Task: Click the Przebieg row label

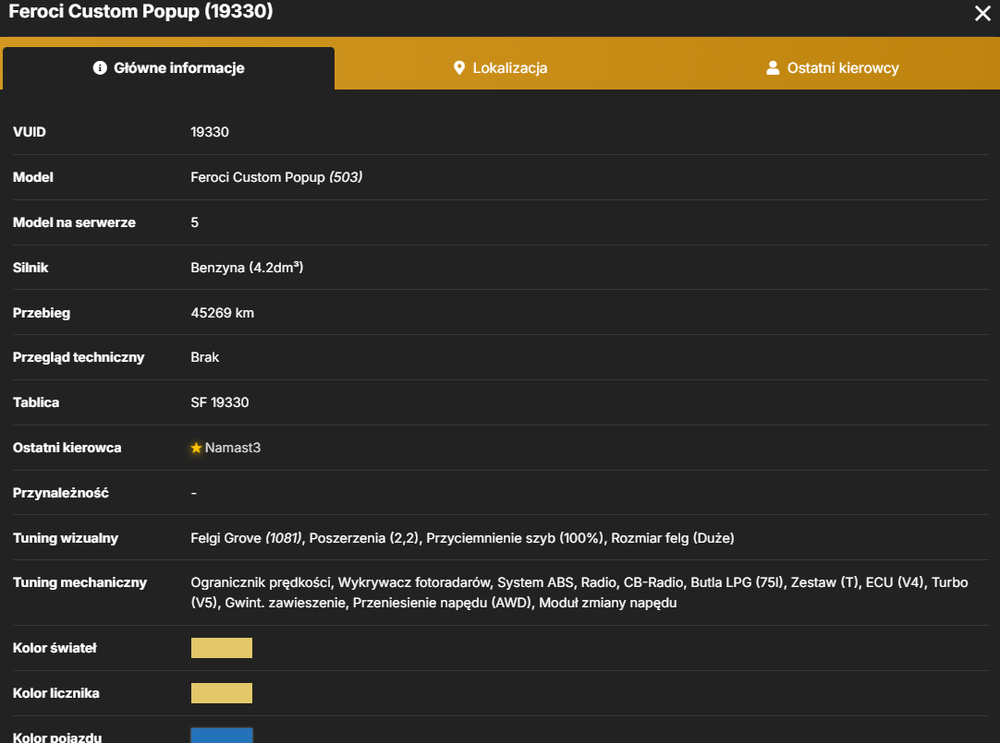Action: click(41, 313)
